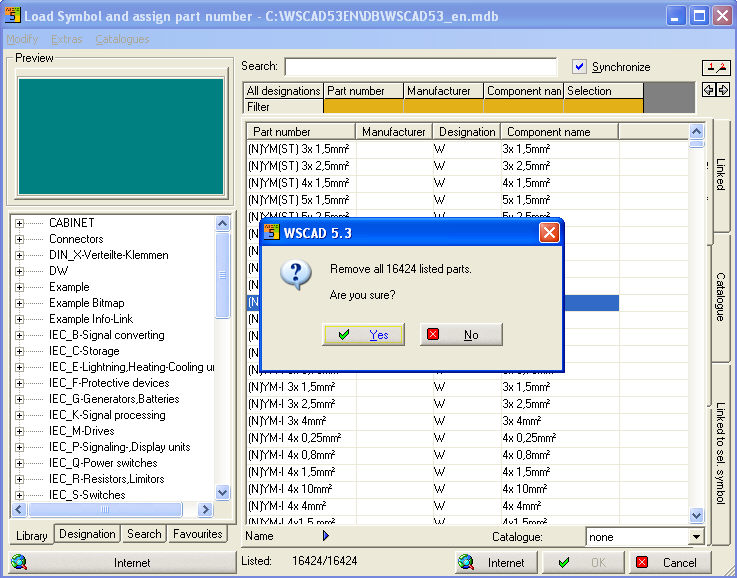Select row (N)YM-I 3x 4mm²

[x=433, y=421]
